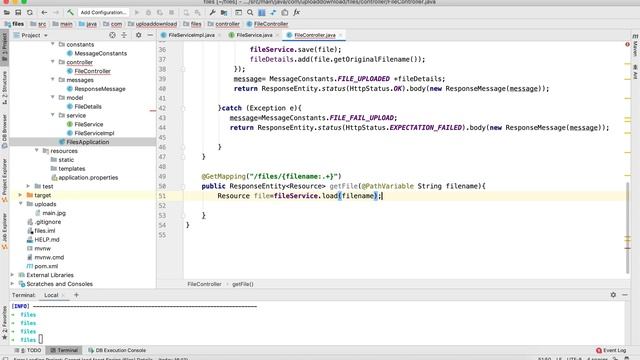Select FilesApplication in project tree
640x360 pixels.
click(x=88, y=142)
